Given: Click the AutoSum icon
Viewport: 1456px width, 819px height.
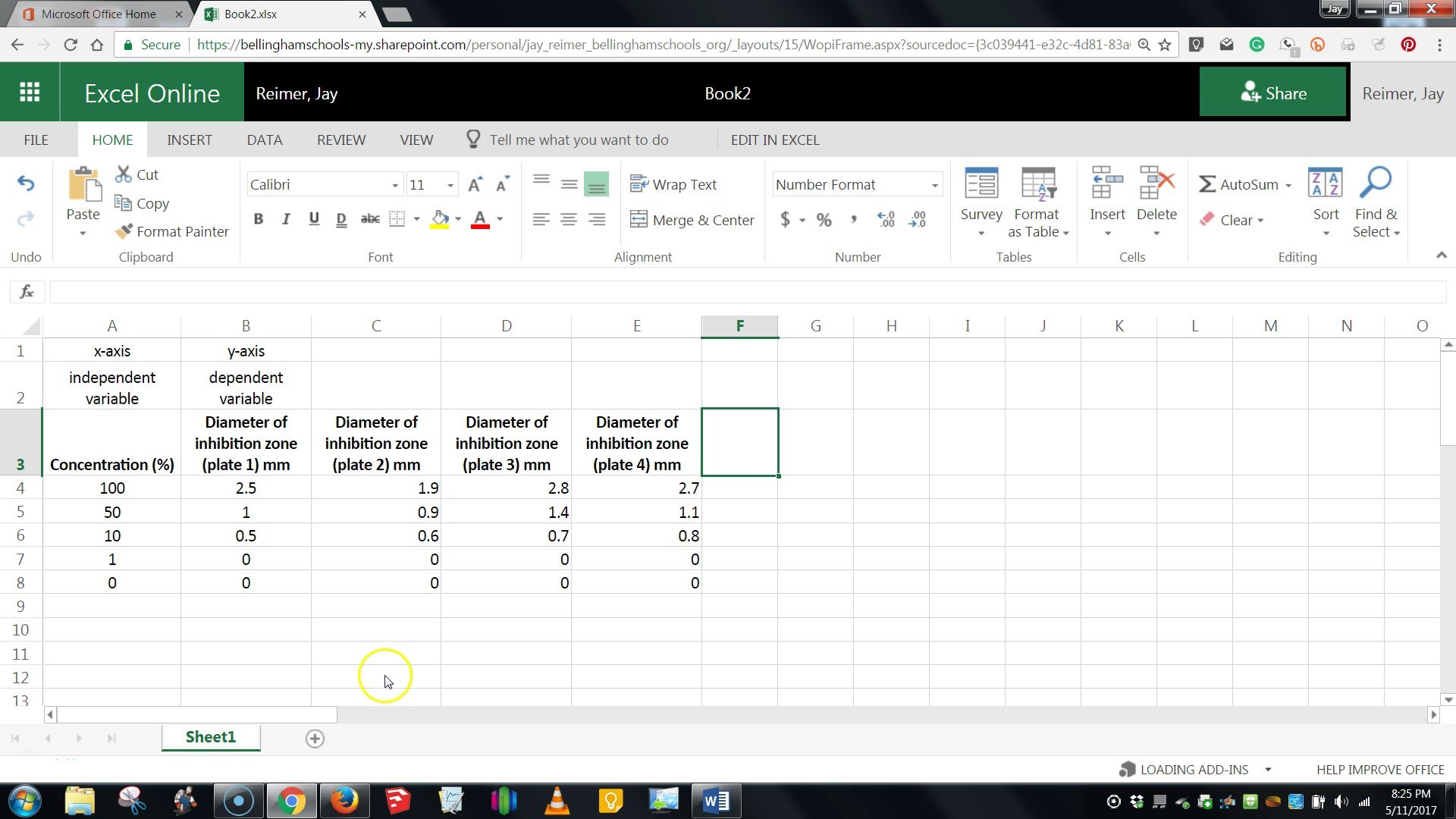Looking at the screenshot, I should point(1208,184).
